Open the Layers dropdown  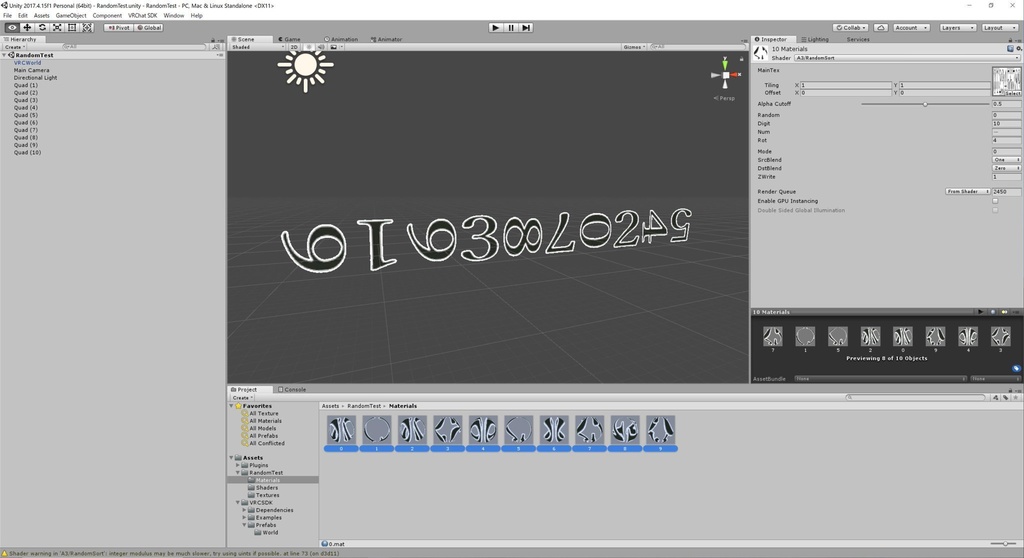pos(957,27)
